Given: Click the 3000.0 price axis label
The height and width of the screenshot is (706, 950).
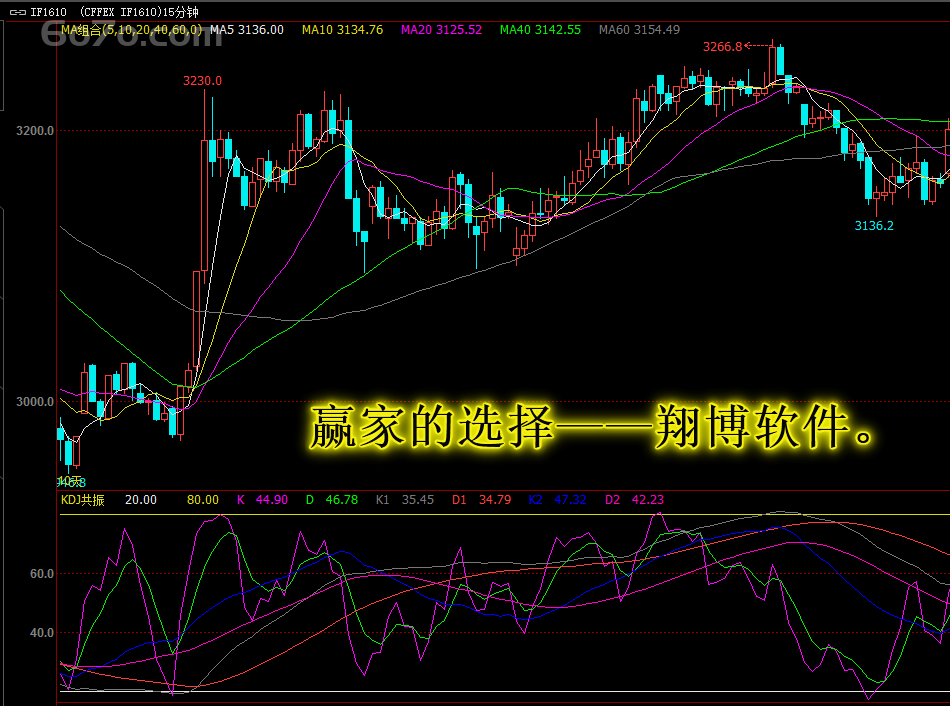Looking at the screenshot, I should tap(35, 402).
